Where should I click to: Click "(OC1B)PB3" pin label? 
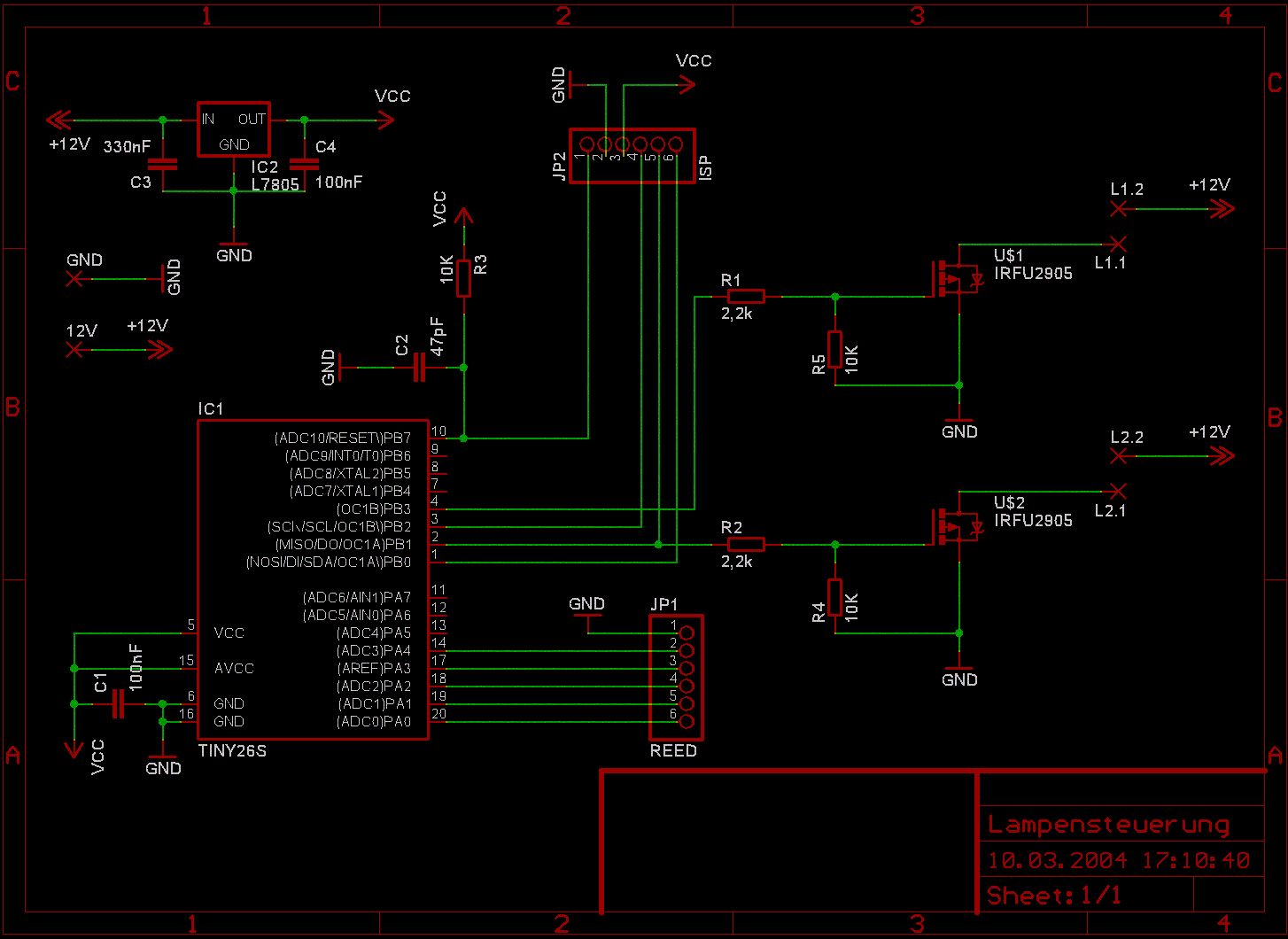(374, 509)
